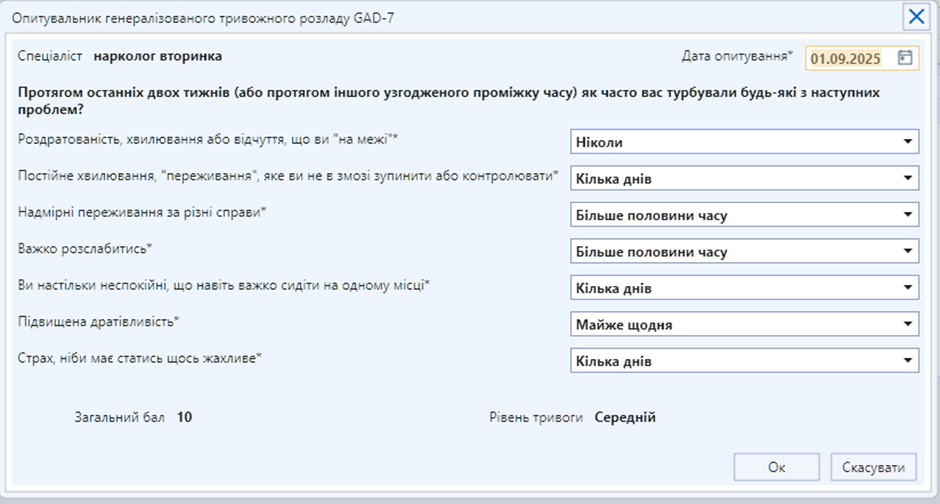
Task: Click the anxiety level value 'Середній'
Action: coord(625,418)
